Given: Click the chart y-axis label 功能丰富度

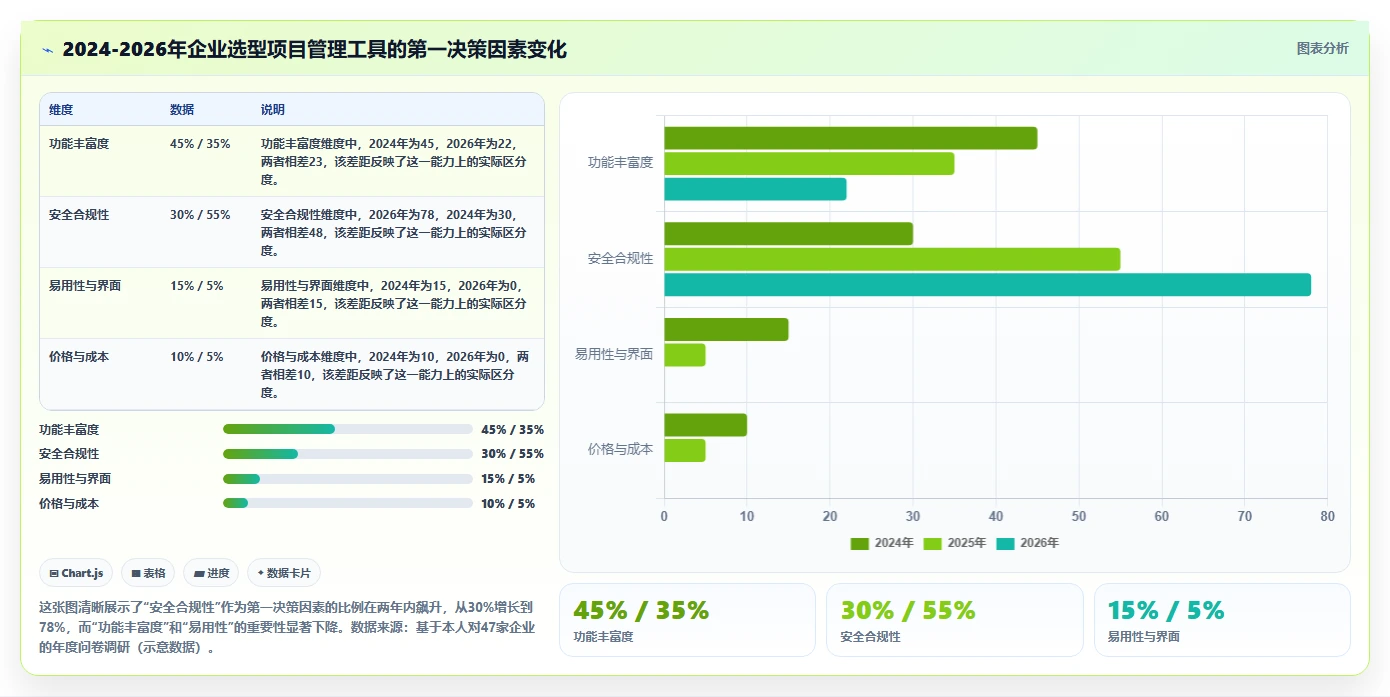Looking at the screenshot, I should 620,163.
